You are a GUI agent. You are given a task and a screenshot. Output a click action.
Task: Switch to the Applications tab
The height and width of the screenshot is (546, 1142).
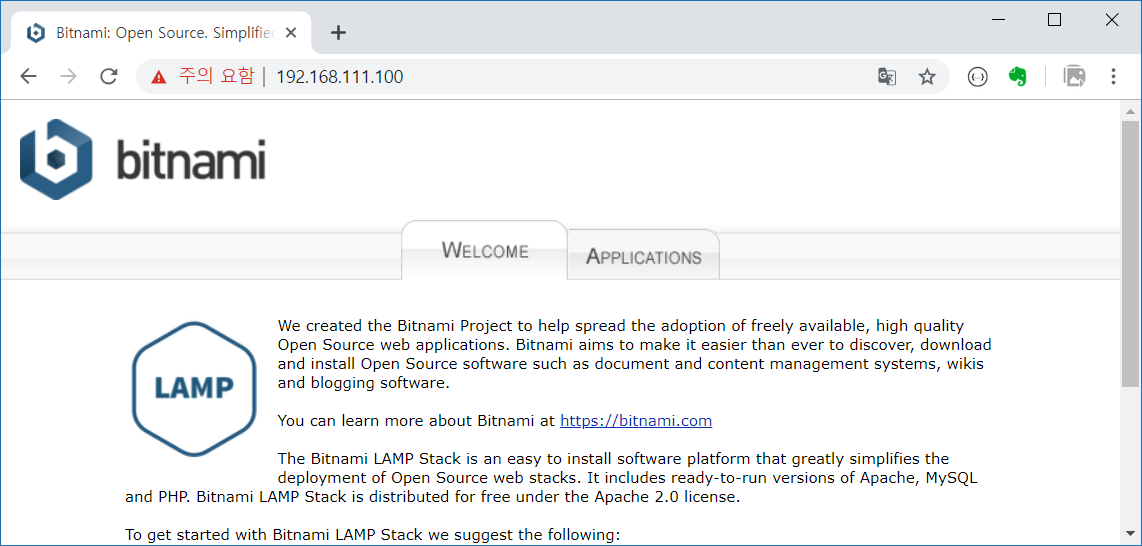(644, 256)
